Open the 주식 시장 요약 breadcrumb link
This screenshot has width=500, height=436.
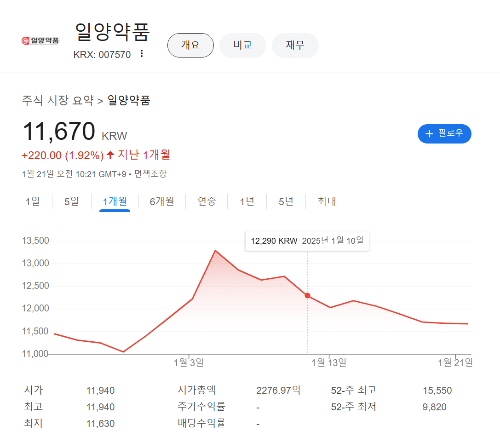coord(58,100)
